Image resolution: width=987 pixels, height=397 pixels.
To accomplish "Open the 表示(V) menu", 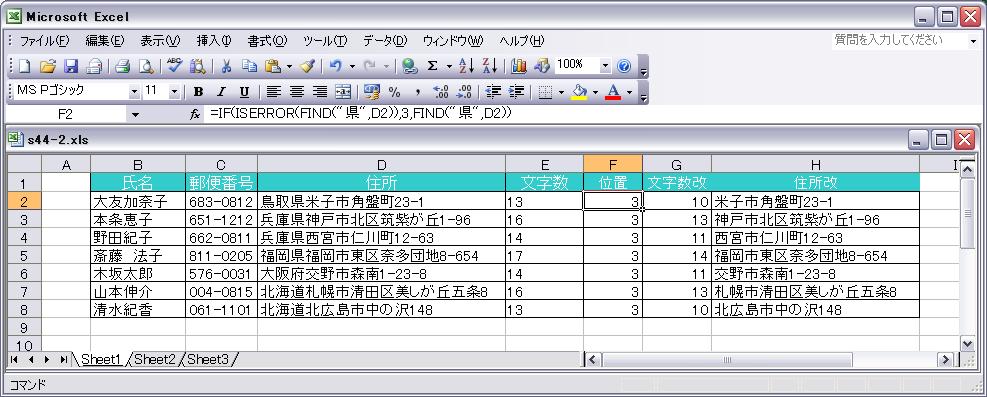I will [160, 41].
